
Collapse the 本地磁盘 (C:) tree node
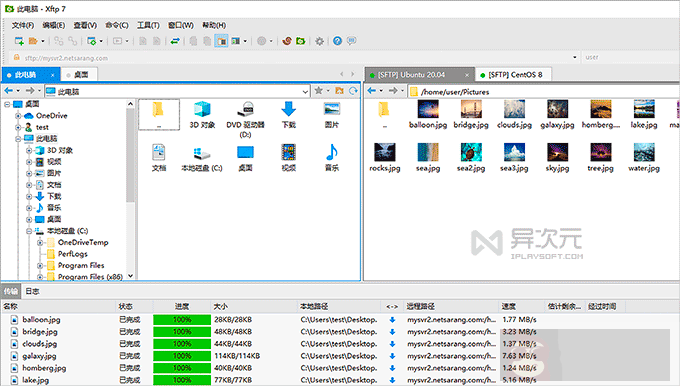[29, 231]
